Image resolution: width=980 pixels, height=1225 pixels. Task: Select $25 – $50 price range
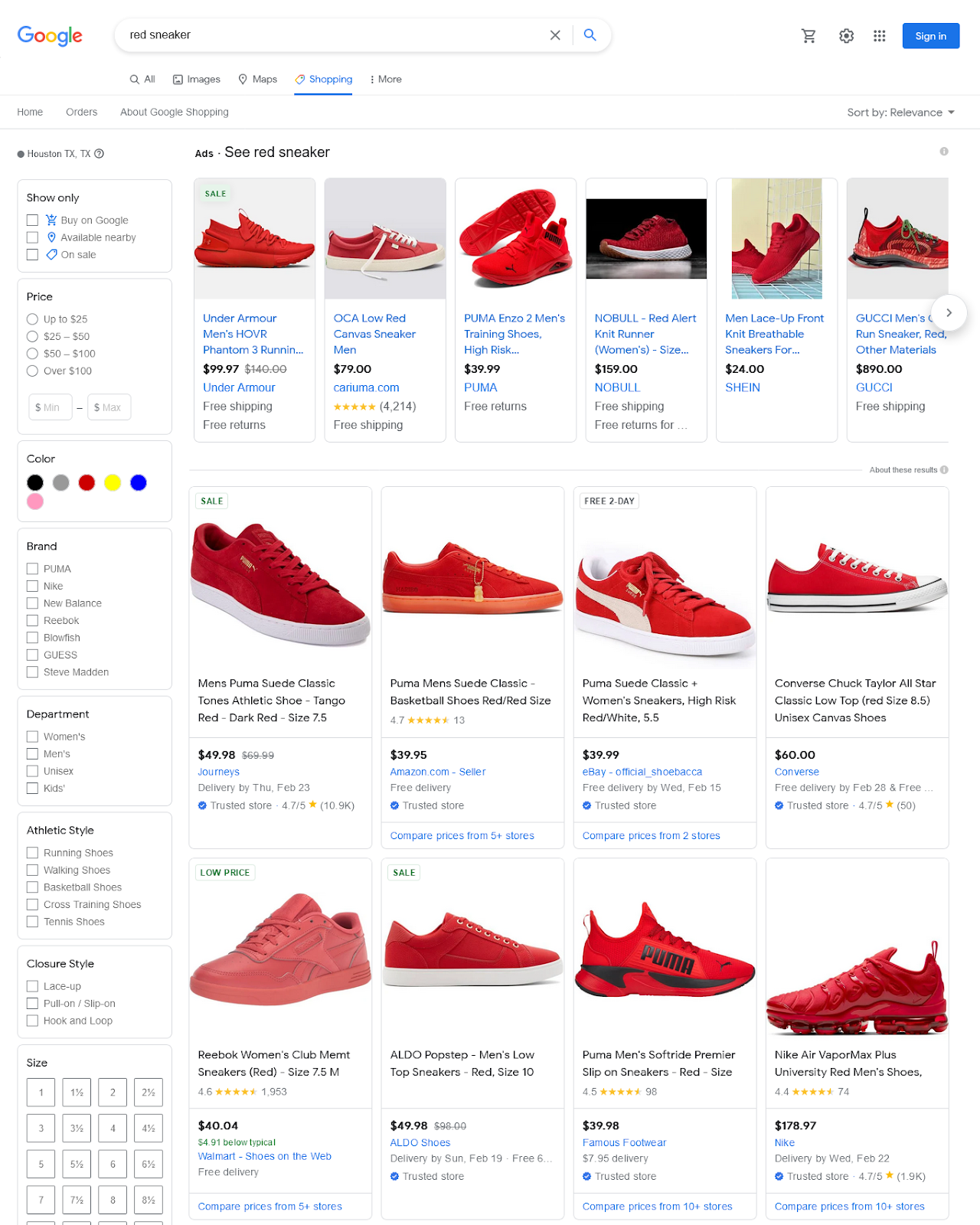pos(32,336)
